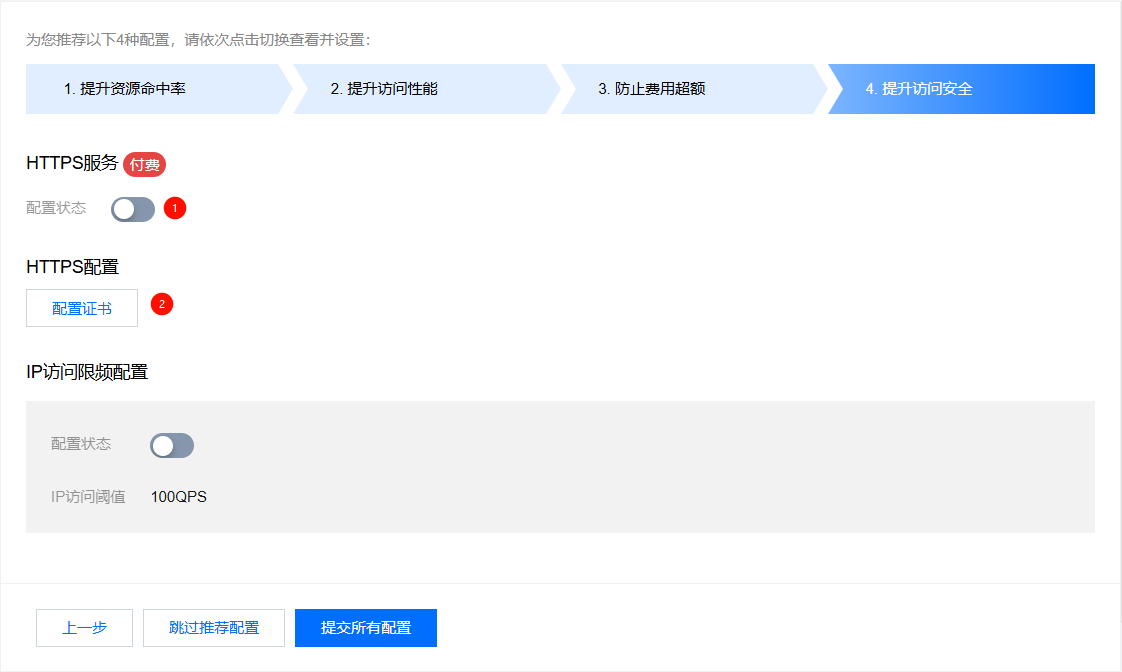Go to step 1 提升资源命中率
Screen dimensions: 1122x672
coord(150,89)
